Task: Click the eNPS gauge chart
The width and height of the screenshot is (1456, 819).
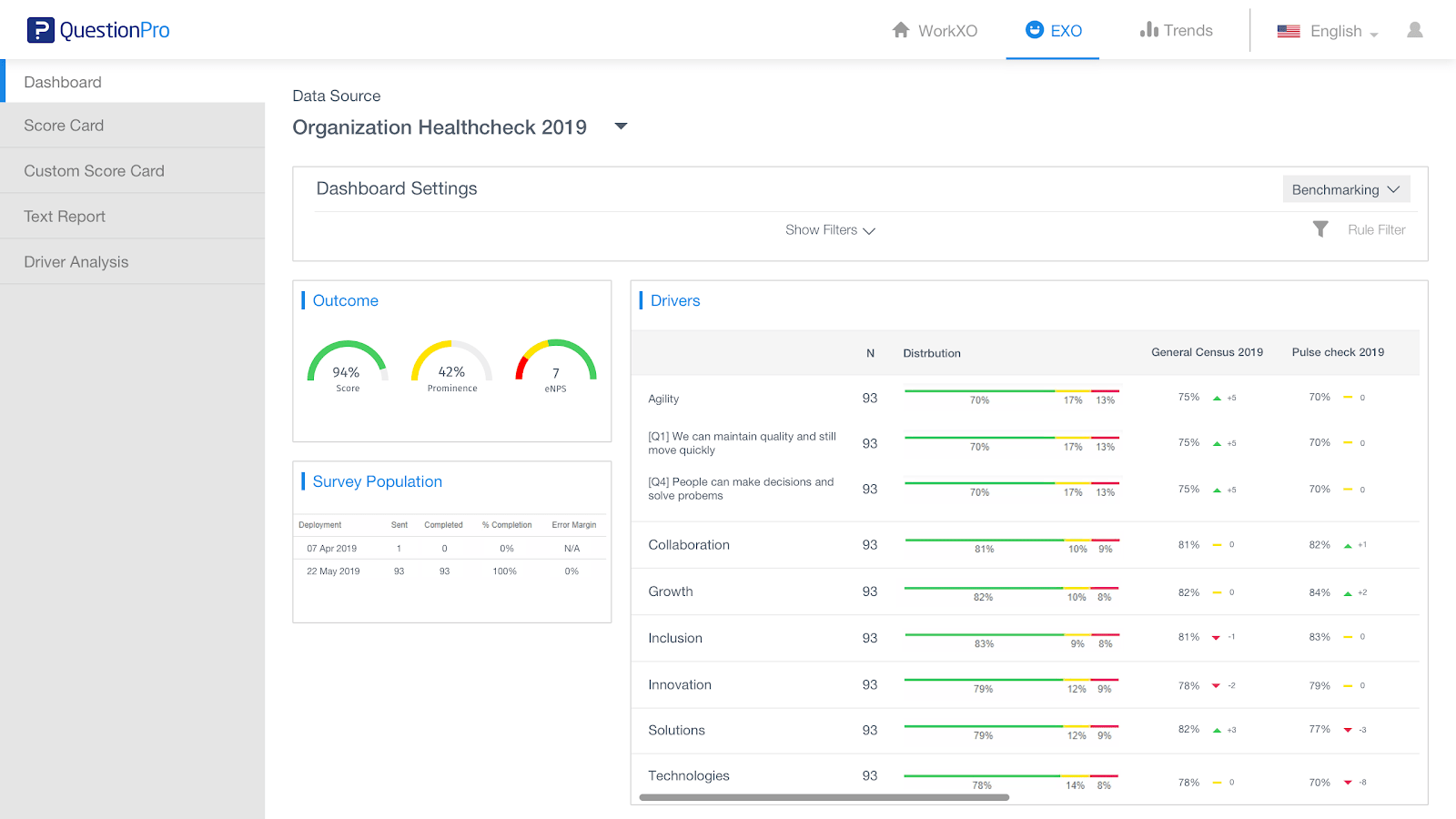Action: point(556,364)
